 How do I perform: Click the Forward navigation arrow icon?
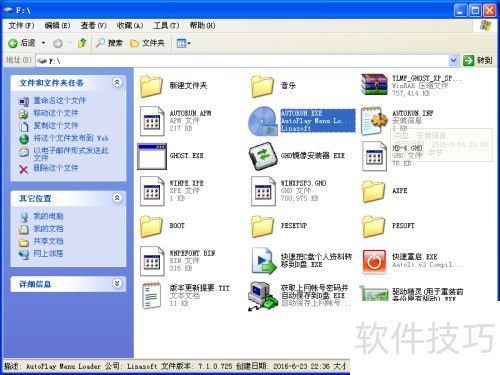[x=58, y=43]
